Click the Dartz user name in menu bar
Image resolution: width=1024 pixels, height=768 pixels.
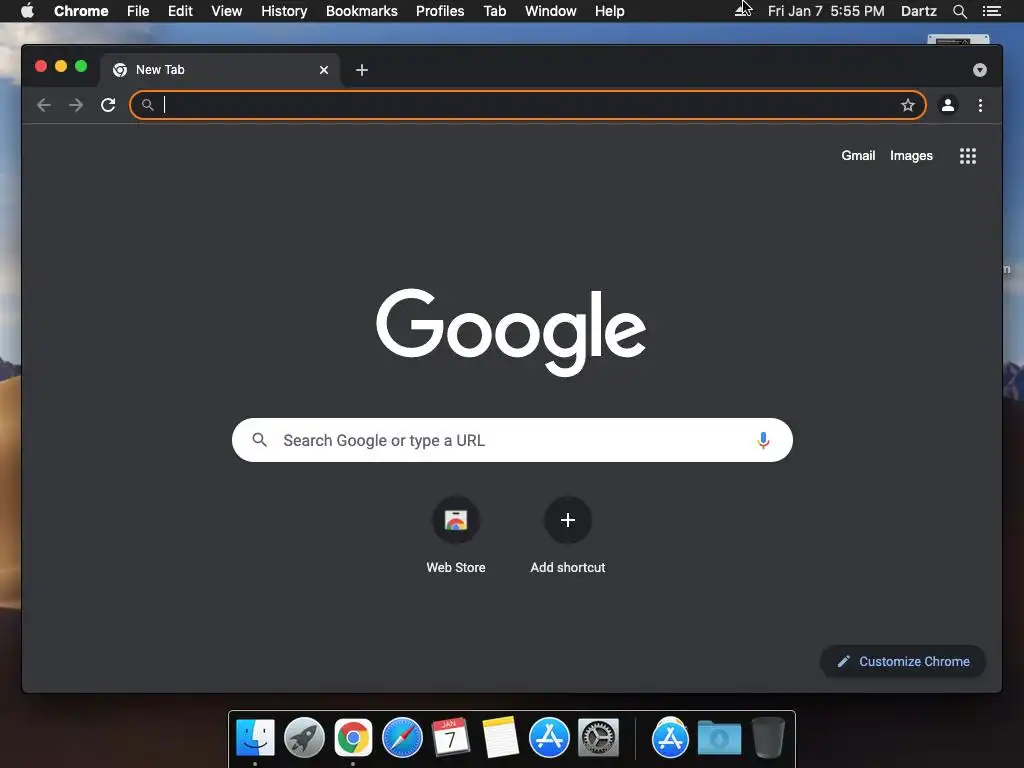click(918, 11)
